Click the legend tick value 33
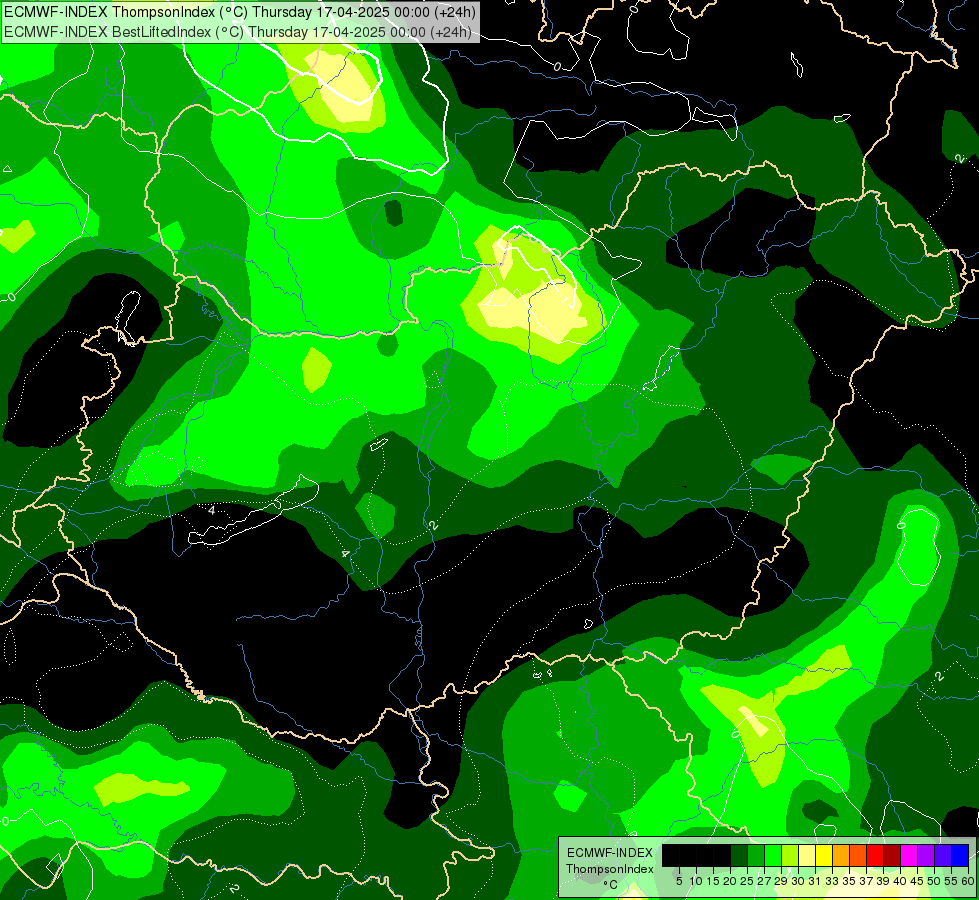 tap(832, 881)
